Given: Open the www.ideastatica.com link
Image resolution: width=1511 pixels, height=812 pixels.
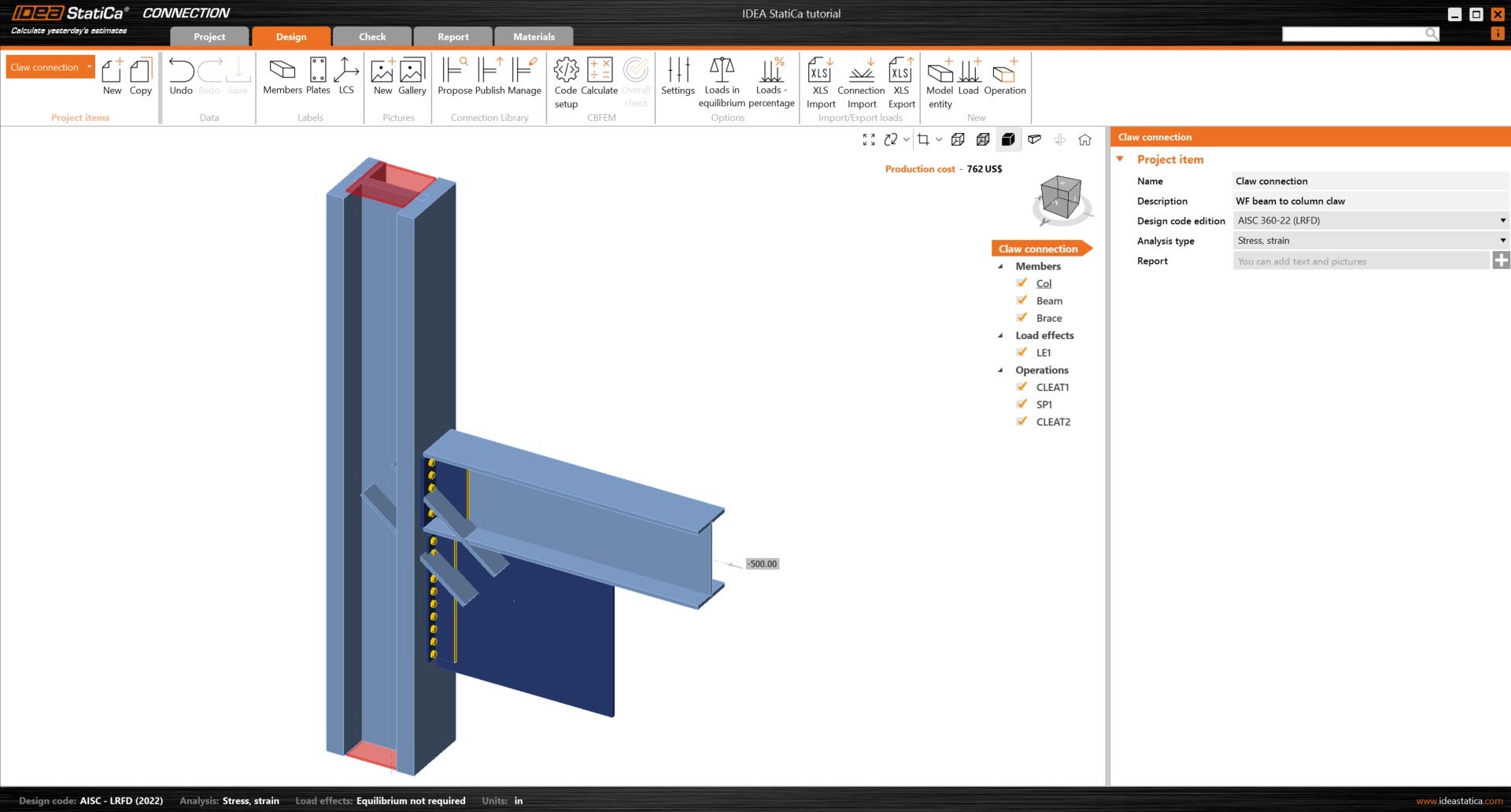Looking at the screenshot, I should click(x=1460, y=800).
